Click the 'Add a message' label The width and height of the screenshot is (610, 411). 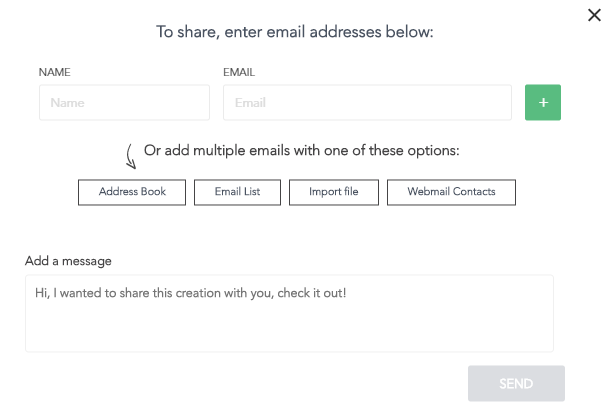point(68,261)
